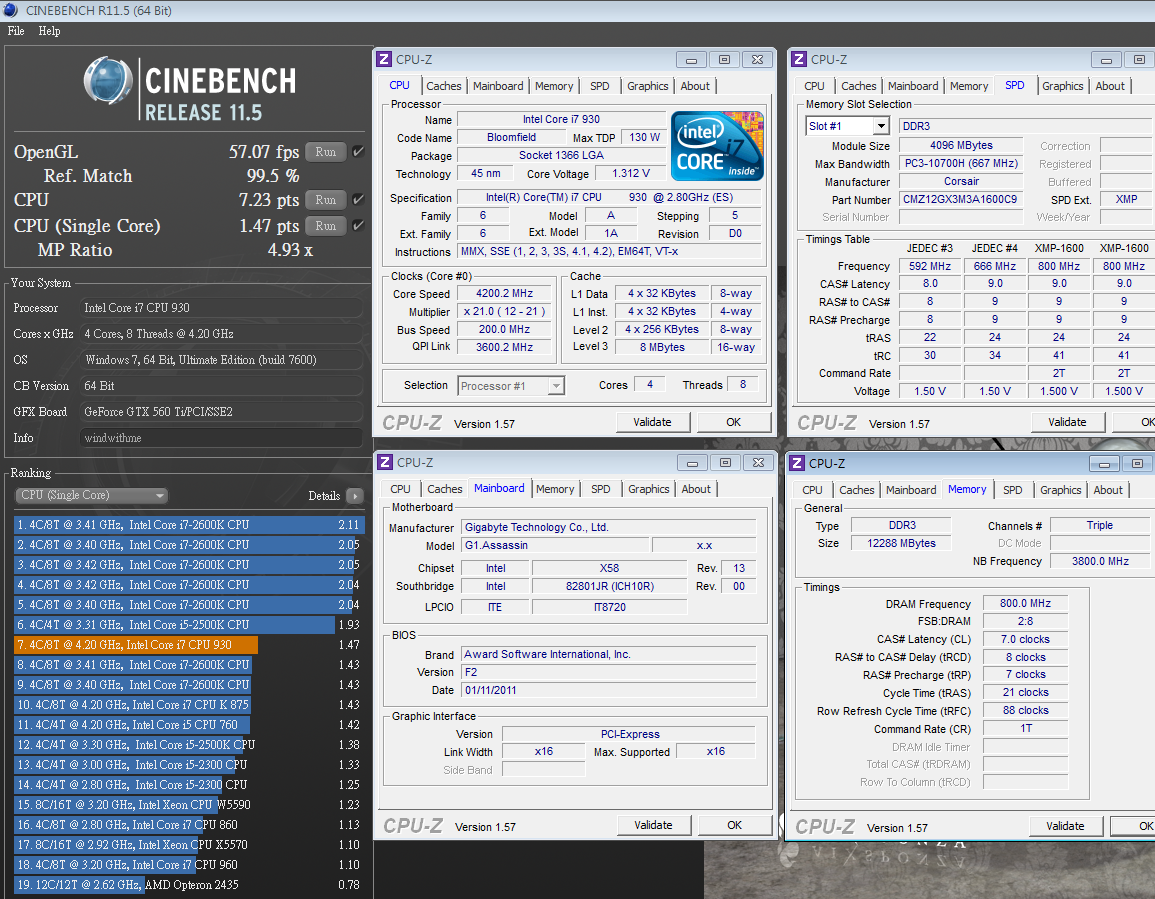
Task: Open the Help menu
Action: click(49, 31)
